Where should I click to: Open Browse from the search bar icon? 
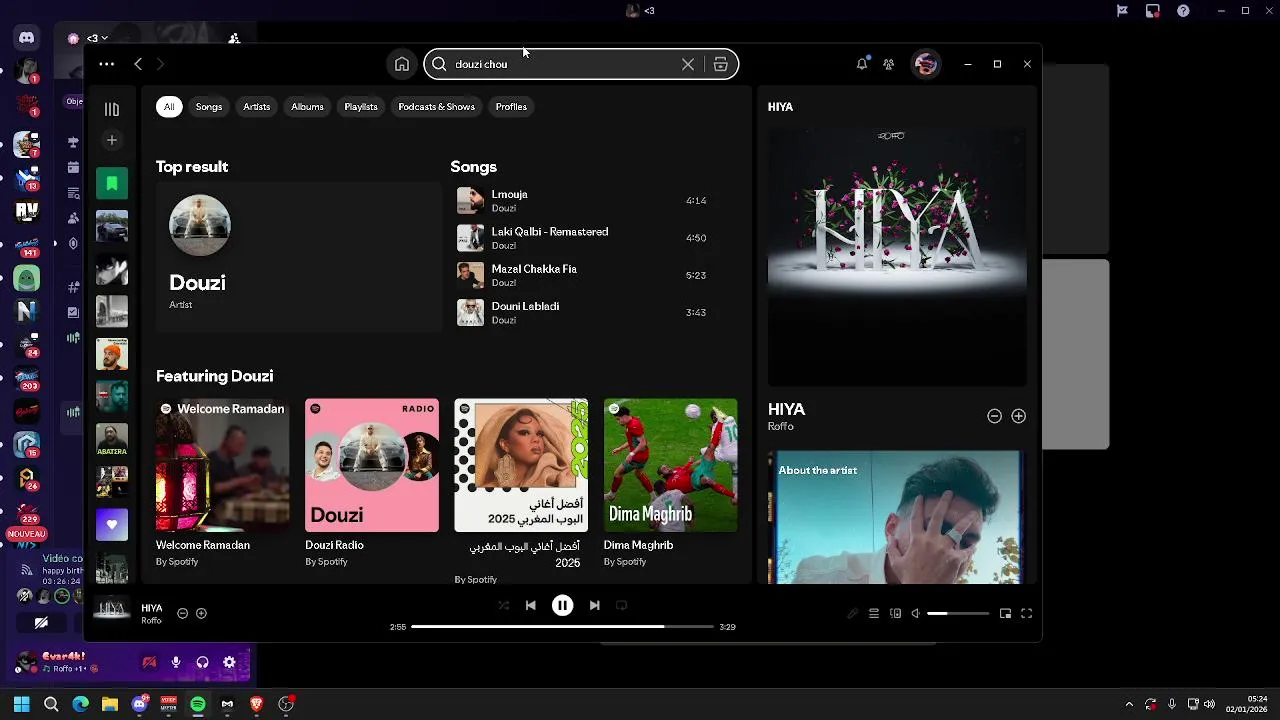click(x=720, y=64)
